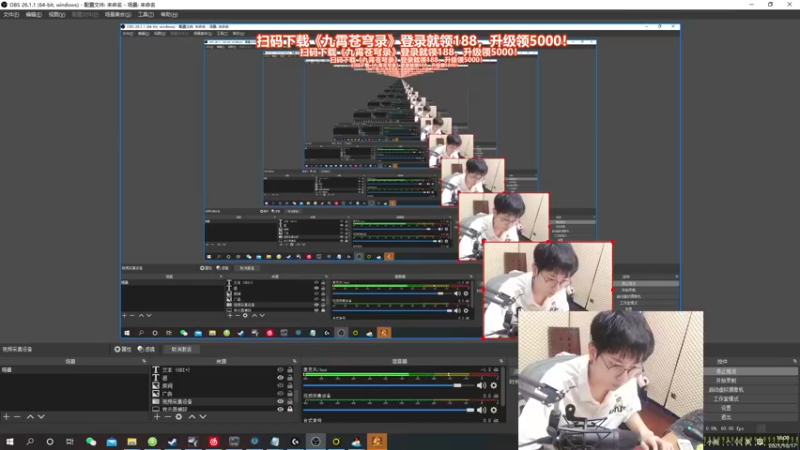The image size is (800, 450).
Task: Toggle visibility of 视频采集设备 source
Action: pos(280,402)
